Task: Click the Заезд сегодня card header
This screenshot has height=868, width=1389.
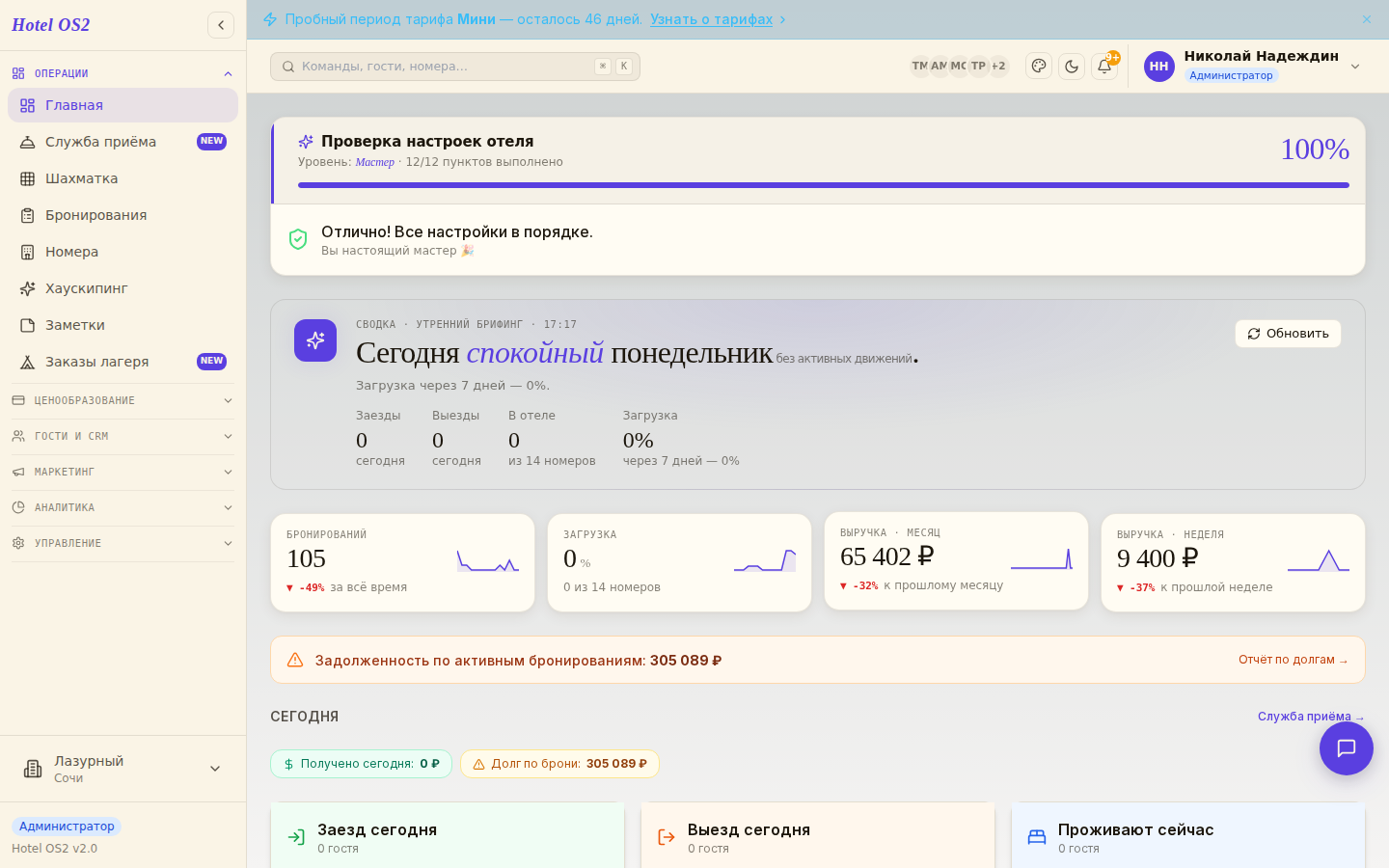Action: (x=448, y=836)
